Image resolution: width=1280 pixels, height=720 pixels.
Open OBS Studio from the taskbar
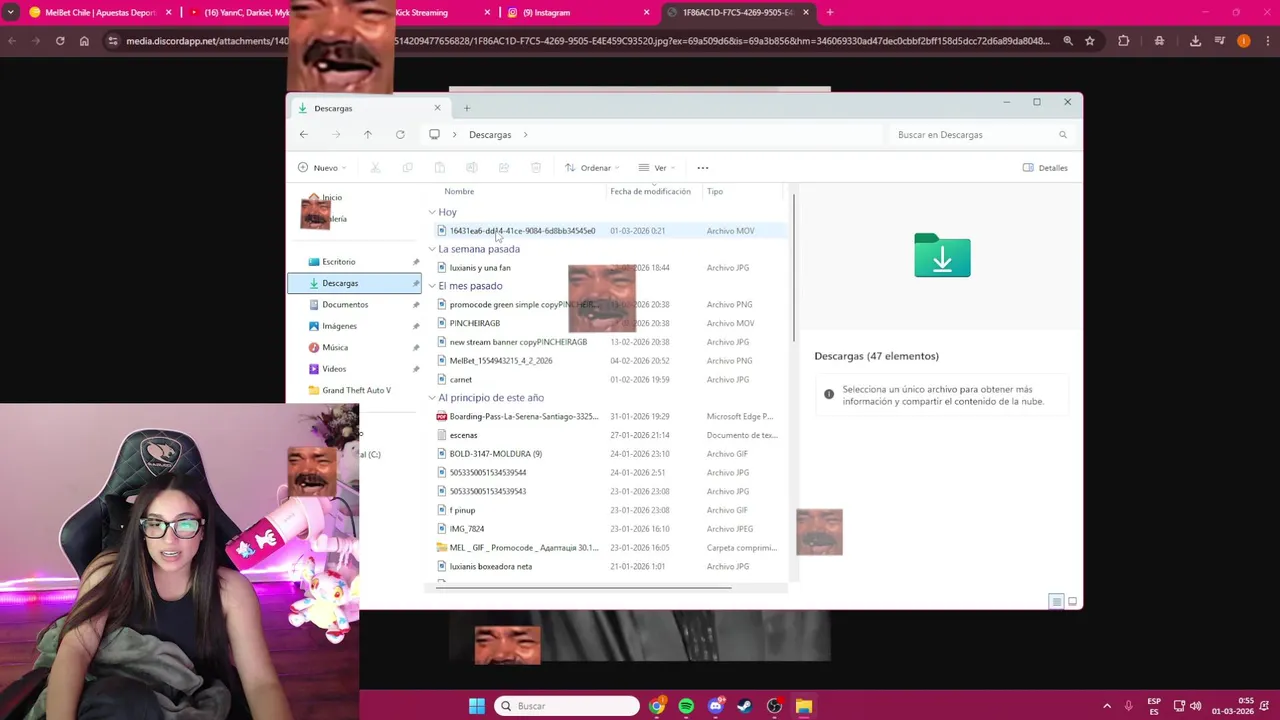click(774, 706)
